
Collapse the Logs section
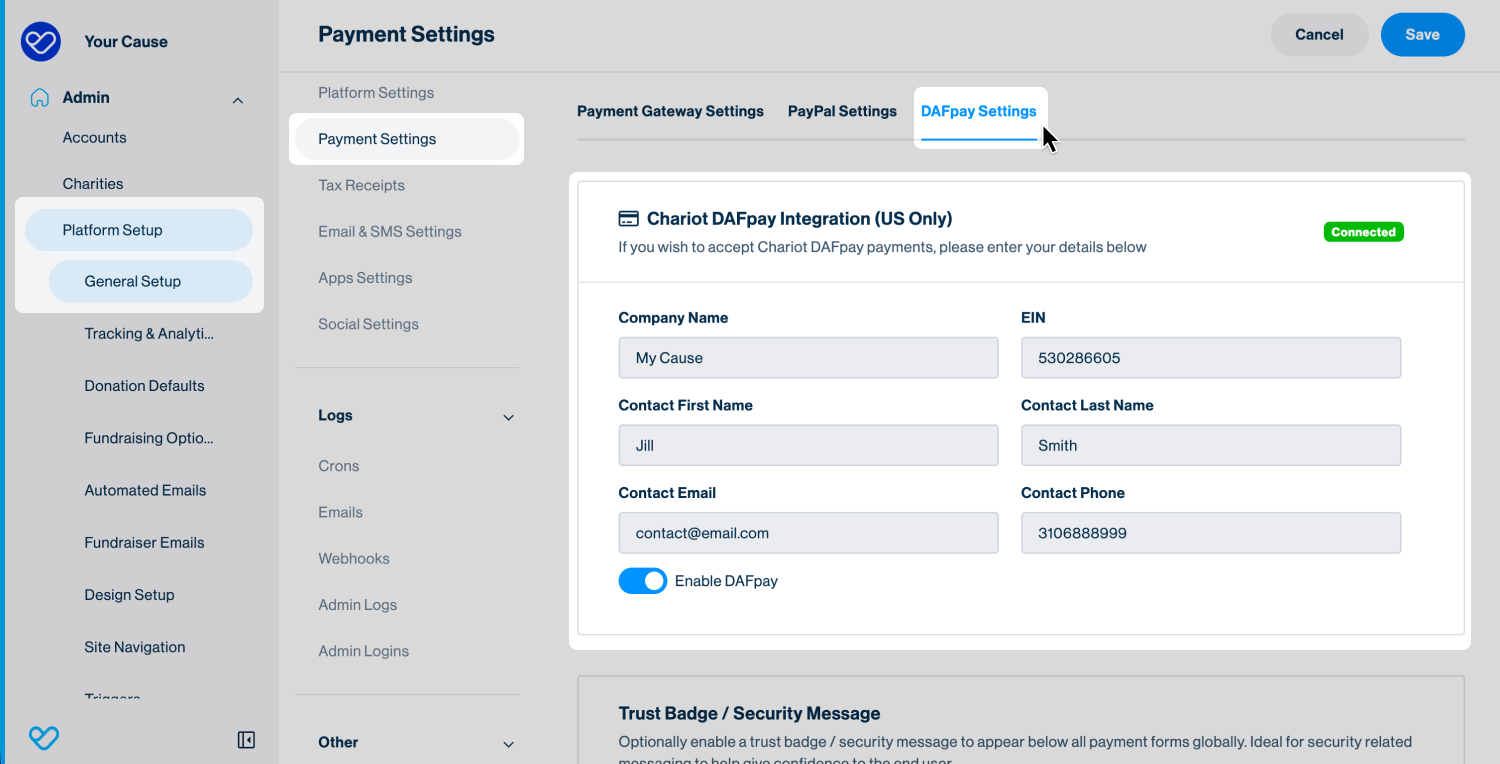pos(508,417)
